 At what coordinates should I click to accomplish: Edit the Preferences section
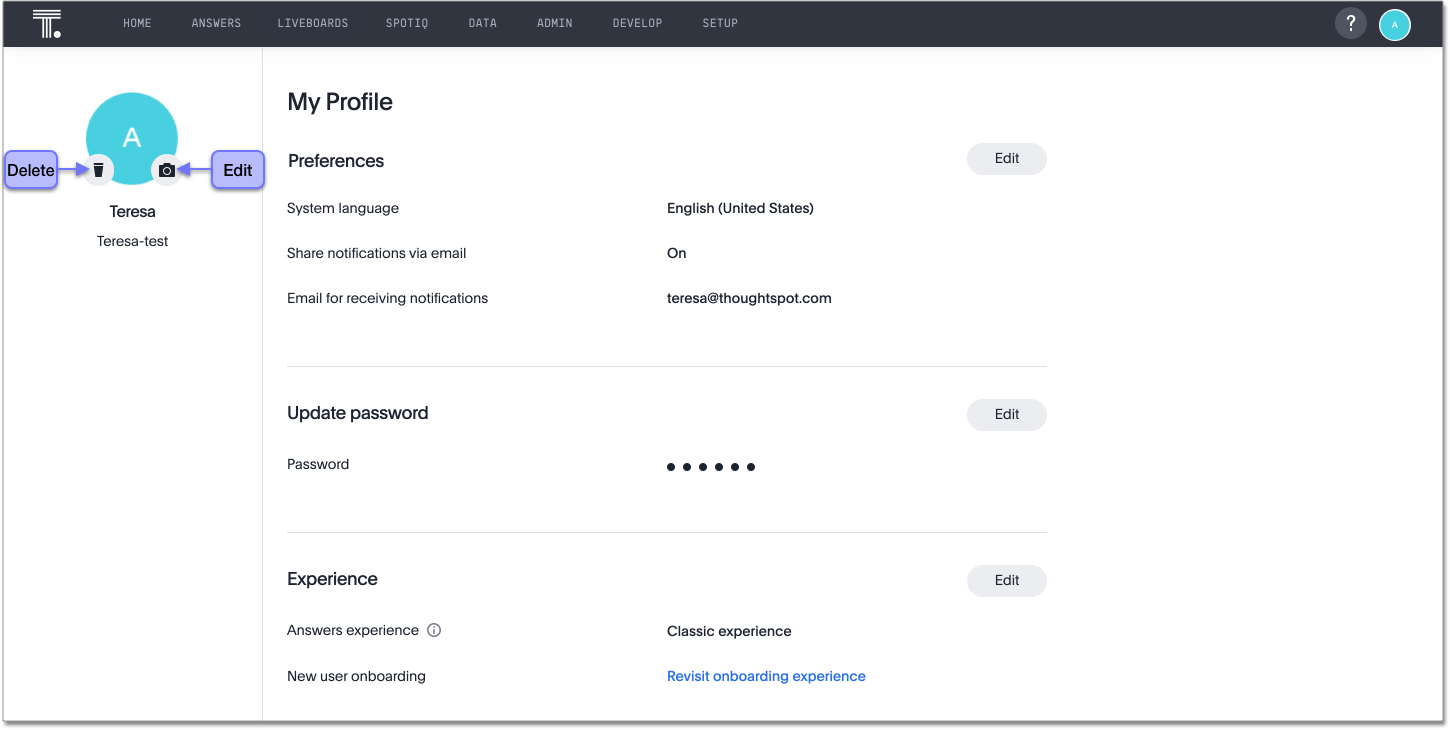[x=1006, y=159]
